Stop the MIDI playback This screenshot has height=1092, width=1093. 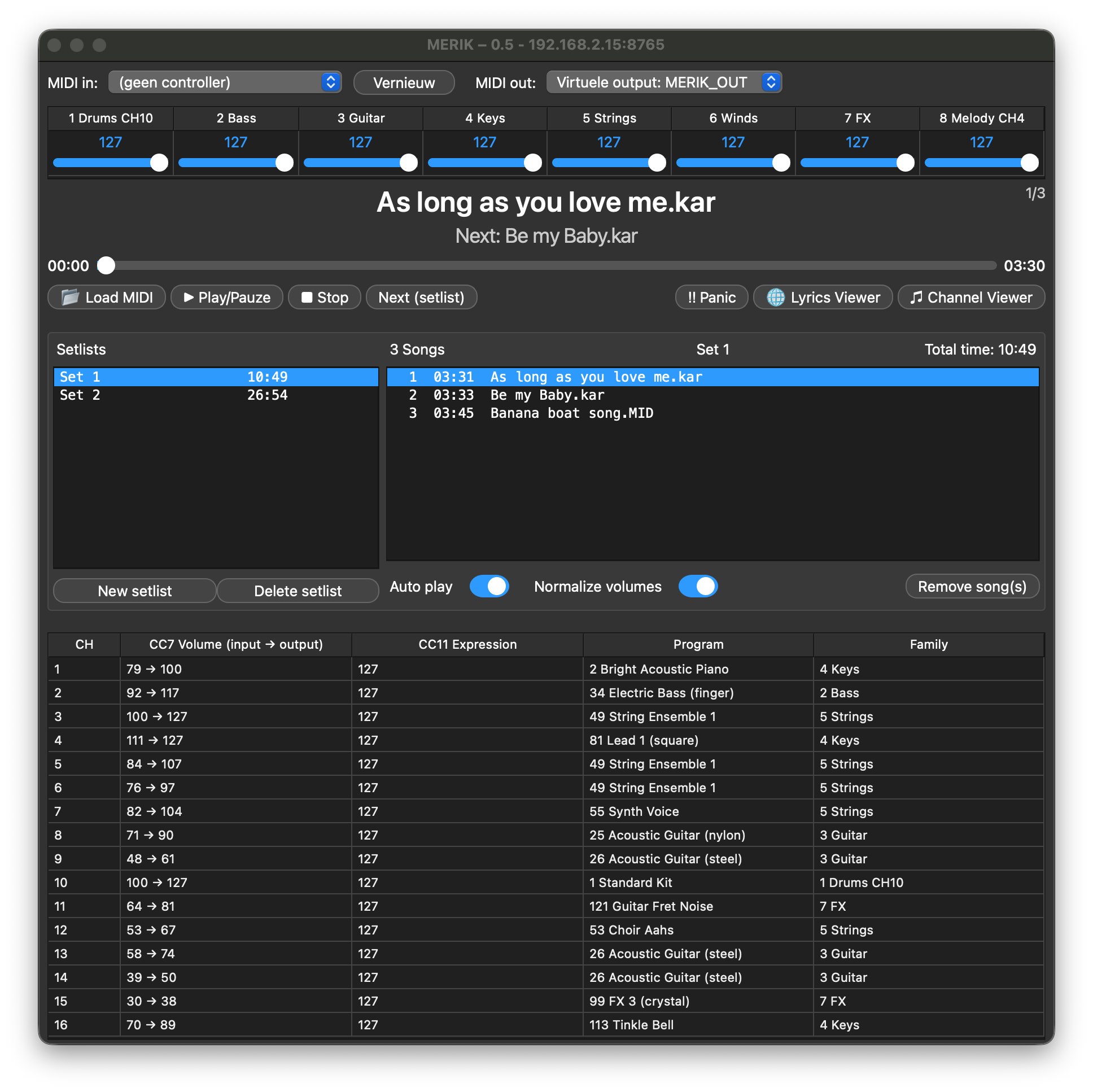[x=324, y=297]
